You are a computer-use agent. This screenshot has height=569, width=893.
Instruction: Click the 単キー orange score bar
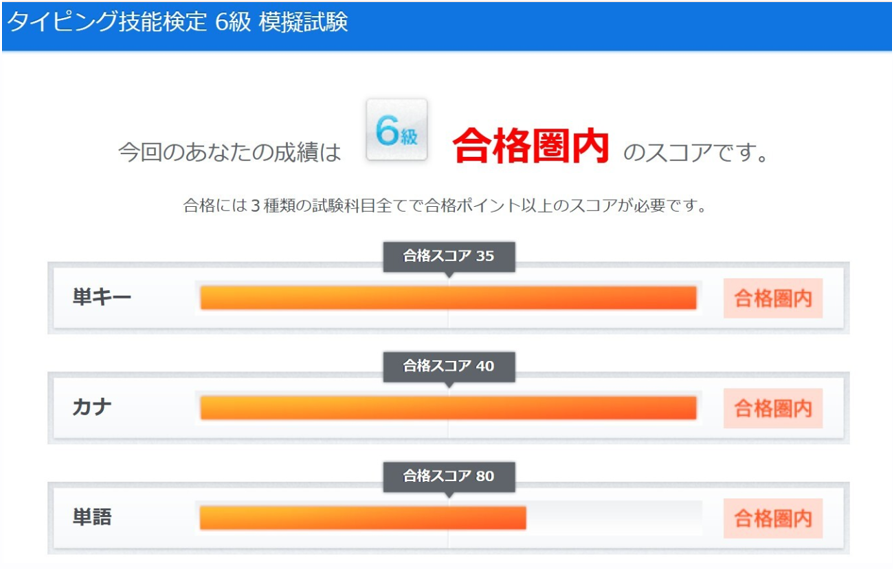448,298
